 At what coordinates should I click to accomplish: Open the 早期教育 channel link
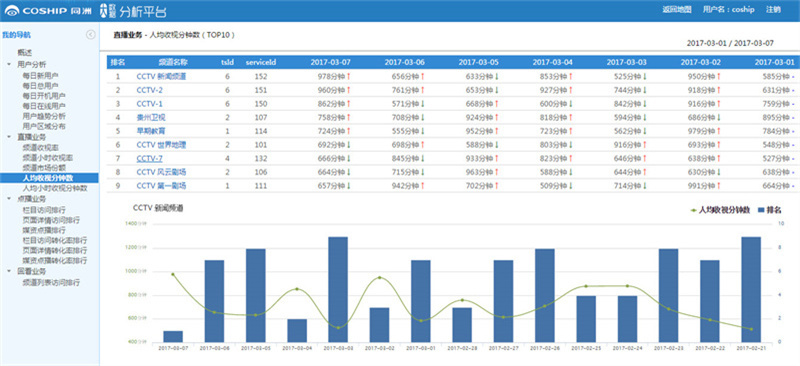[151, 131]
